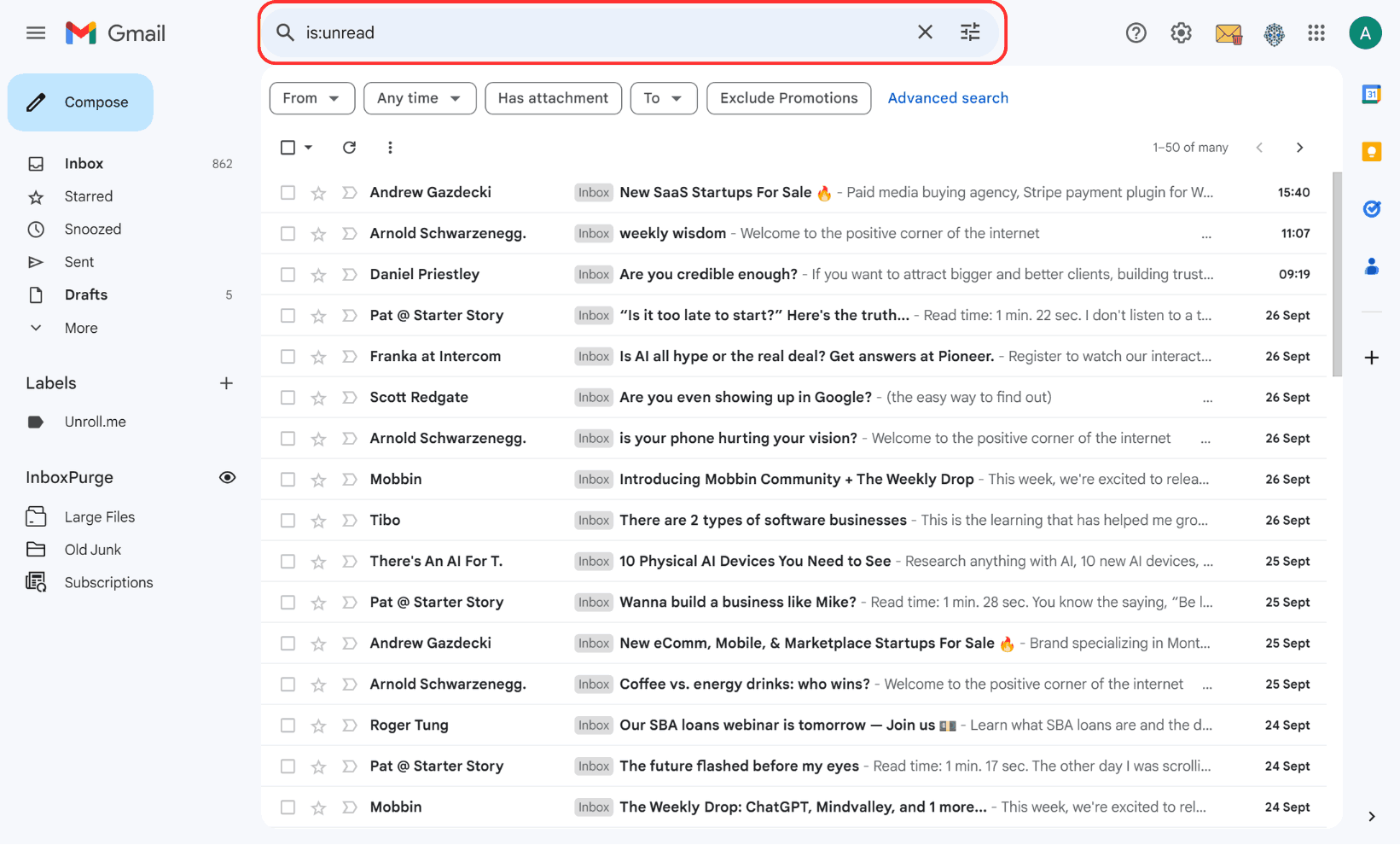This screenshot has height=845, width=1400.
Task: Open the Any time dropdown
Action: [419, 98]
